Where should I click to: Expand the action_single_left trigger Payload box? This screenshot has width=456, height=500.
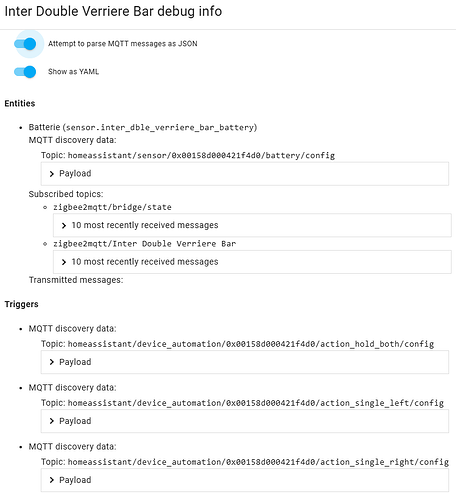coord(245,421)
